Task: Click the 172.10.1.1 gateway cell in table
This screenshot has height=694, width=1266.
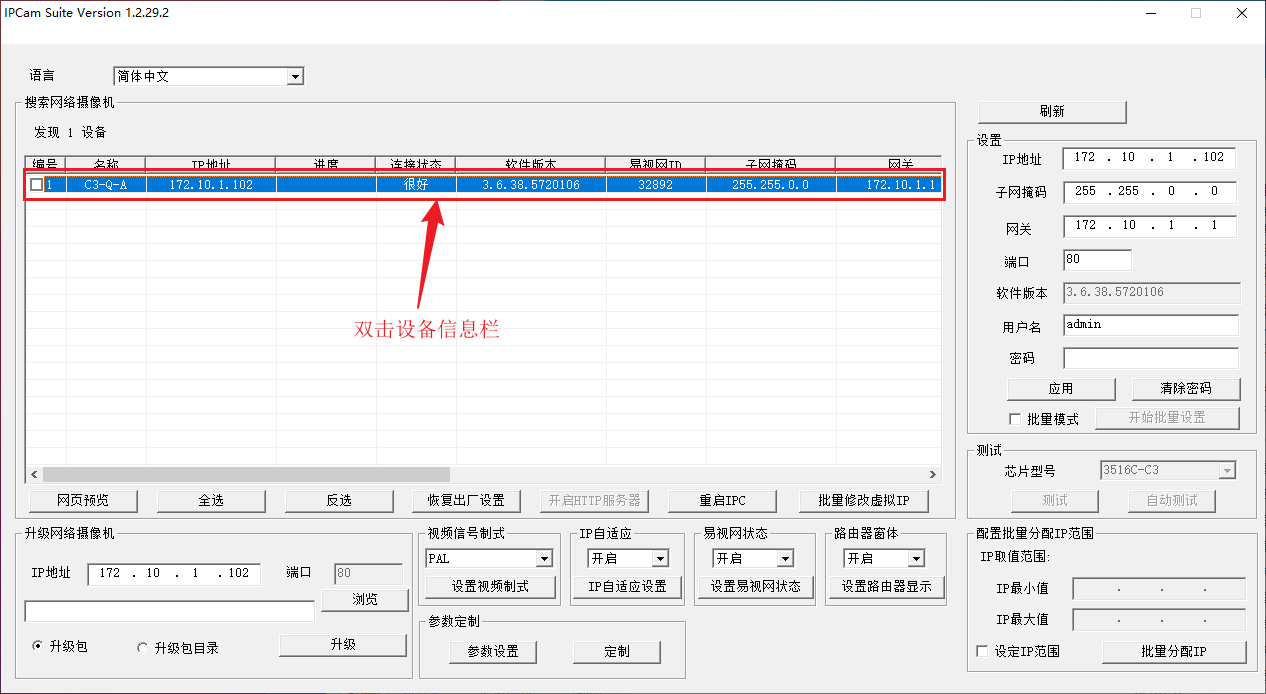Action: 888,185
